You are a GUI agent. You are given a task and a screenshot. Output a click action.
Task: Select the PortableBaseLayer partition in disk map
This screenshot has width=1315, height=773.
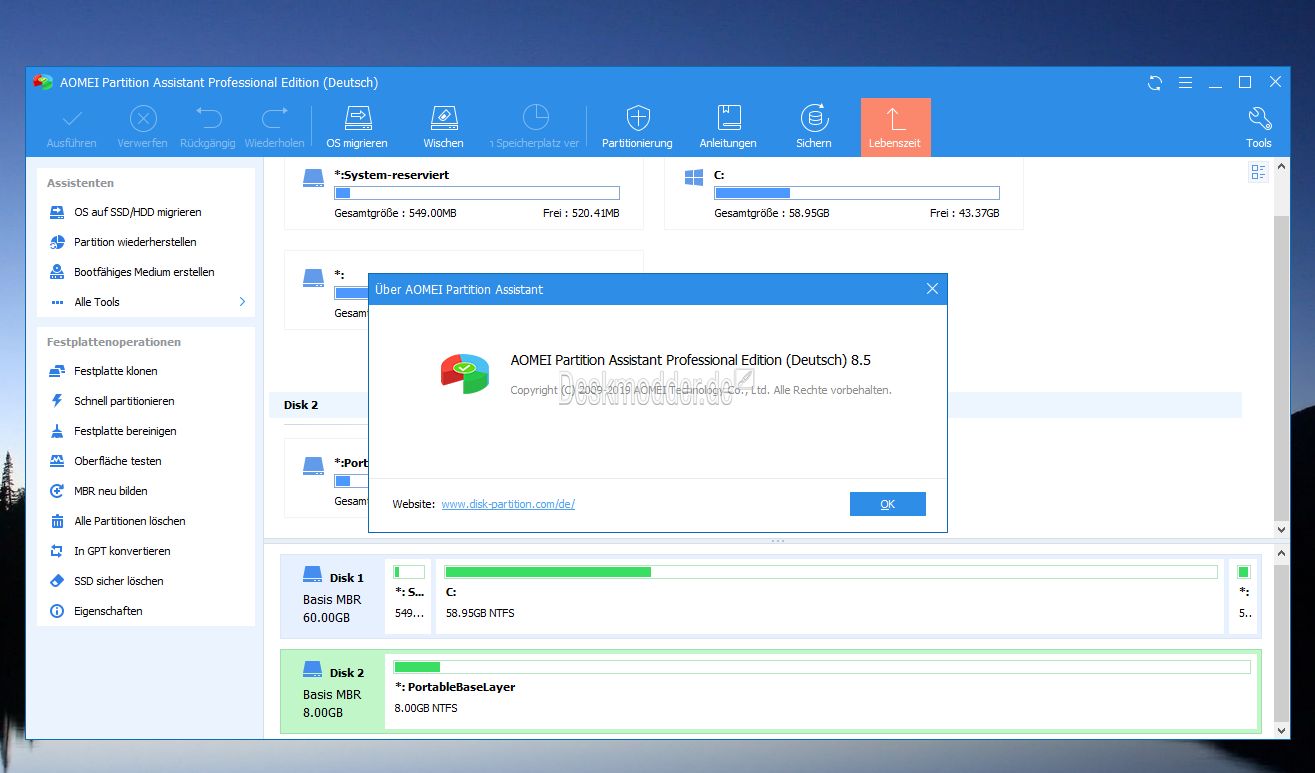pos(823,692)
